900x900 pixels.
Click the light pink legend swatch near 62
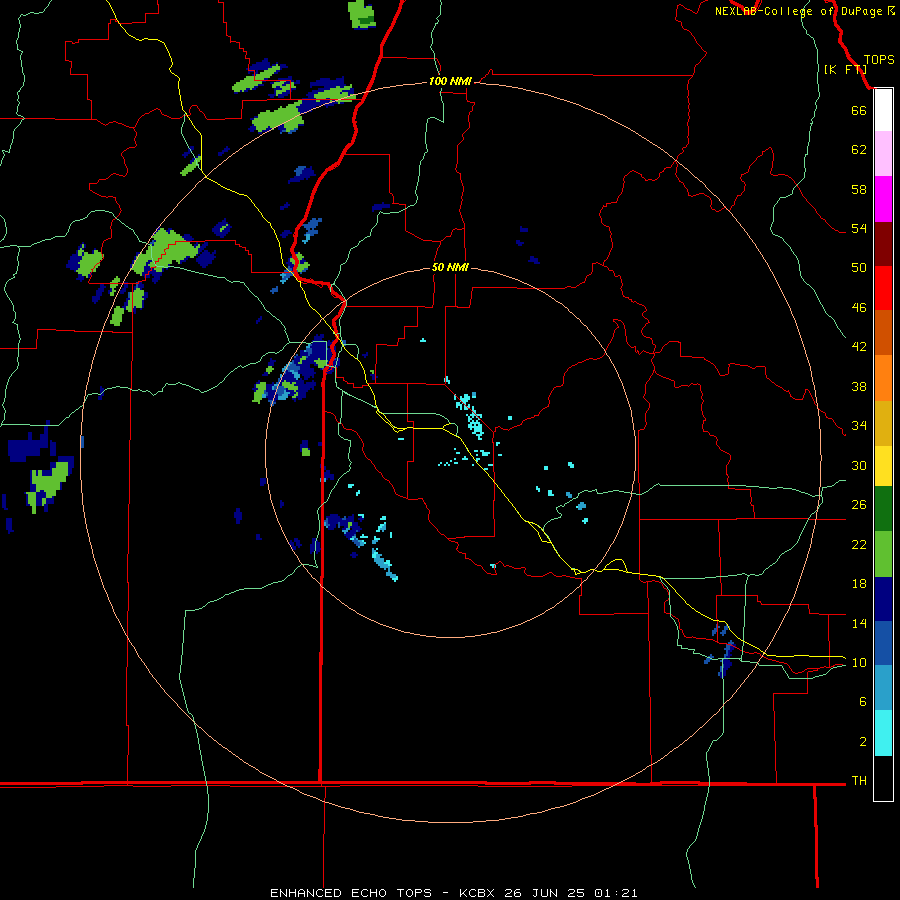tap(883, 153)
